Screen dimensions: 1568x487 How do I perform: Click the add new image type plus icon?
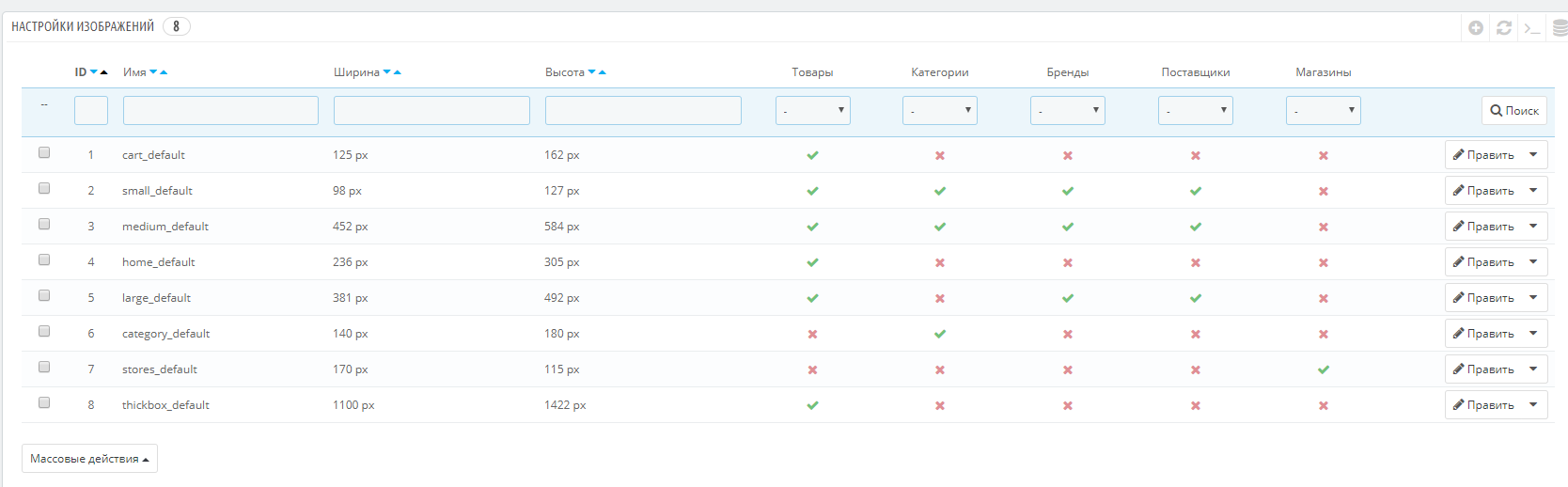(x=1476, y=28)
